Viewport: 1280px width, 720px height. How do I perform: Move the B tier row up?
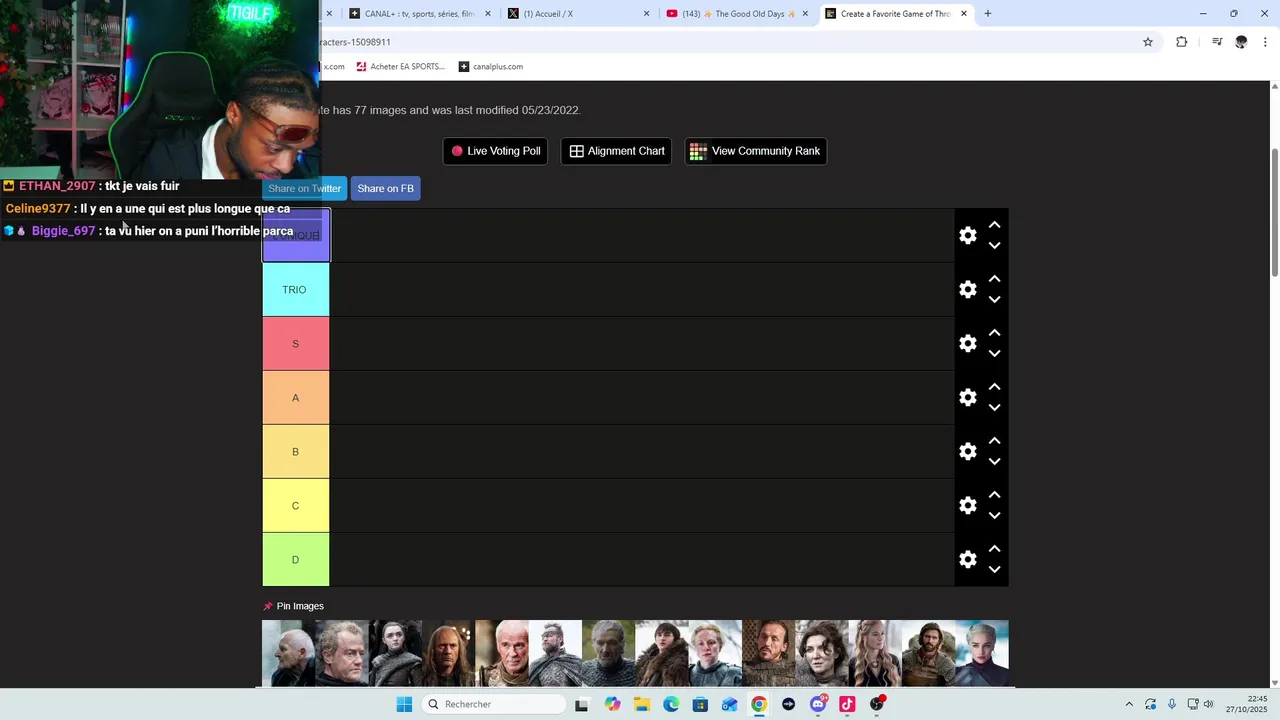[994, 441]
